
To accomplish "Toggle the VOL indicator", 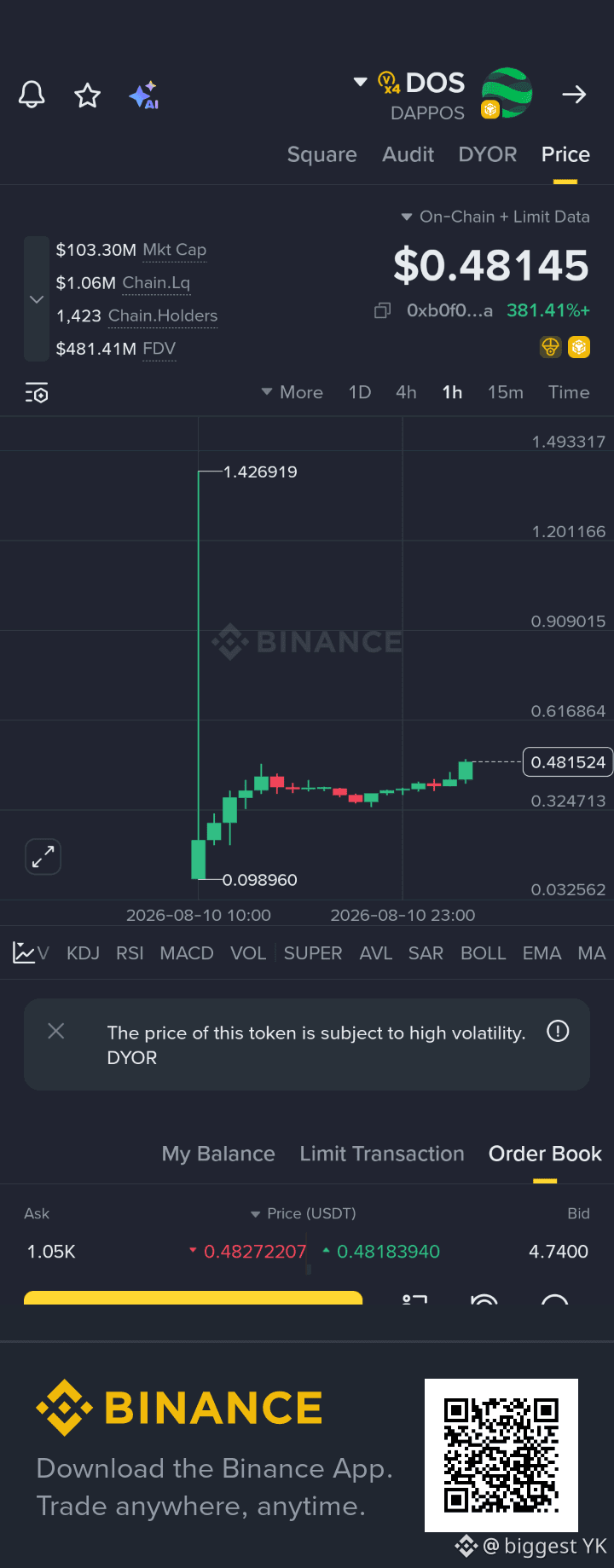I will coord(248,953).
